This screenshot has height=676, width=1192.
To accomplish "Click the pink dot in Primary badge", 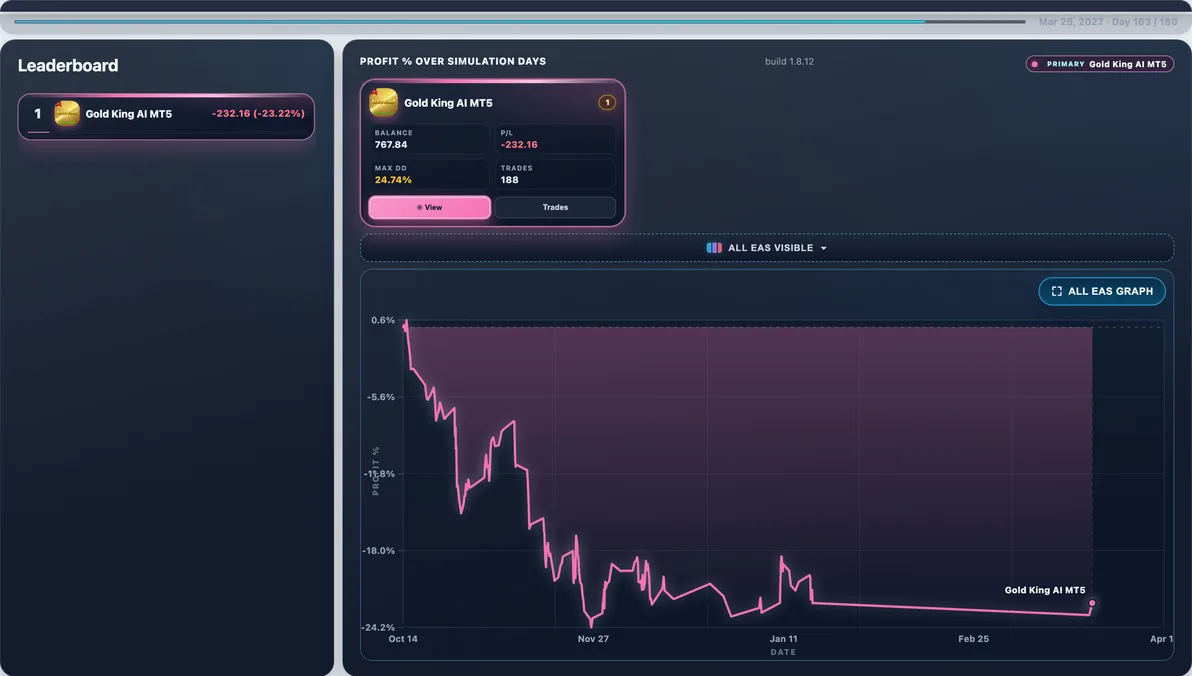I will tap(1035, 65).
